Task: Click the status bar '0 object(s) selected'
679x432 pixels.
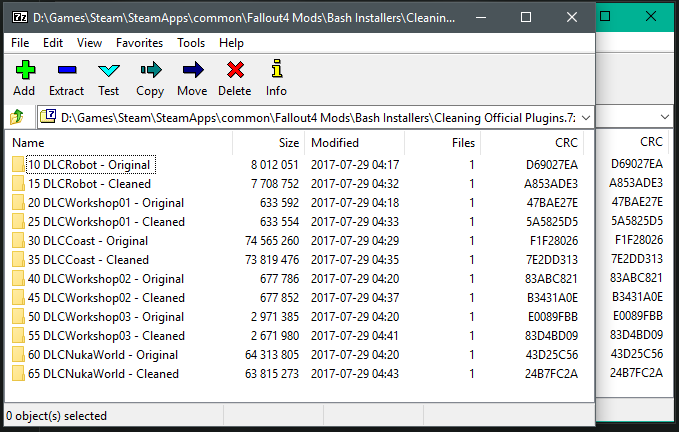Action: tap(56, 416)
